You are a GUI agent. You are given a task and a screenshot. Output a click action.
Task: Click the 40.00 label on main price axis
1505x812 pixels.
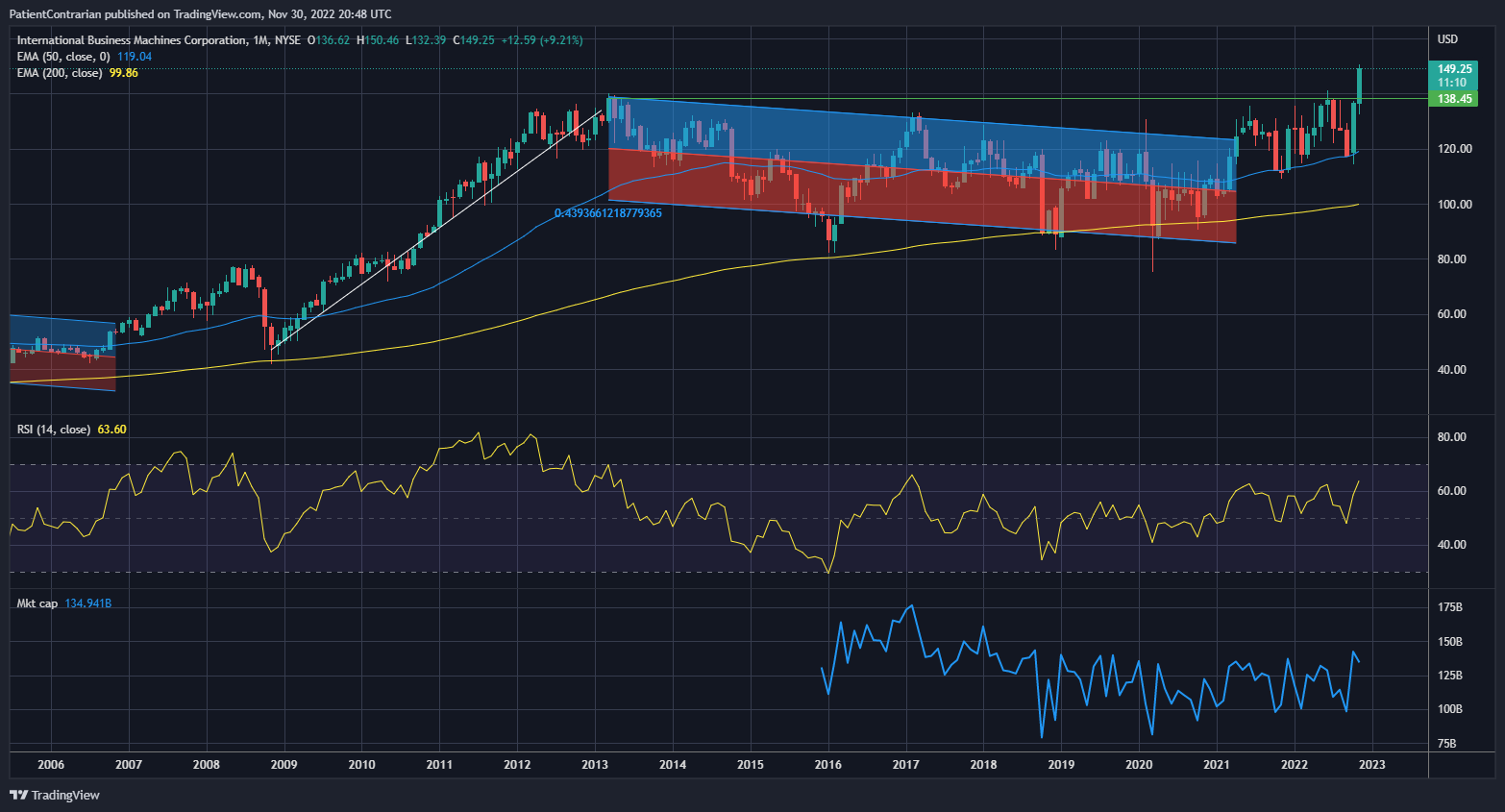1454,370
